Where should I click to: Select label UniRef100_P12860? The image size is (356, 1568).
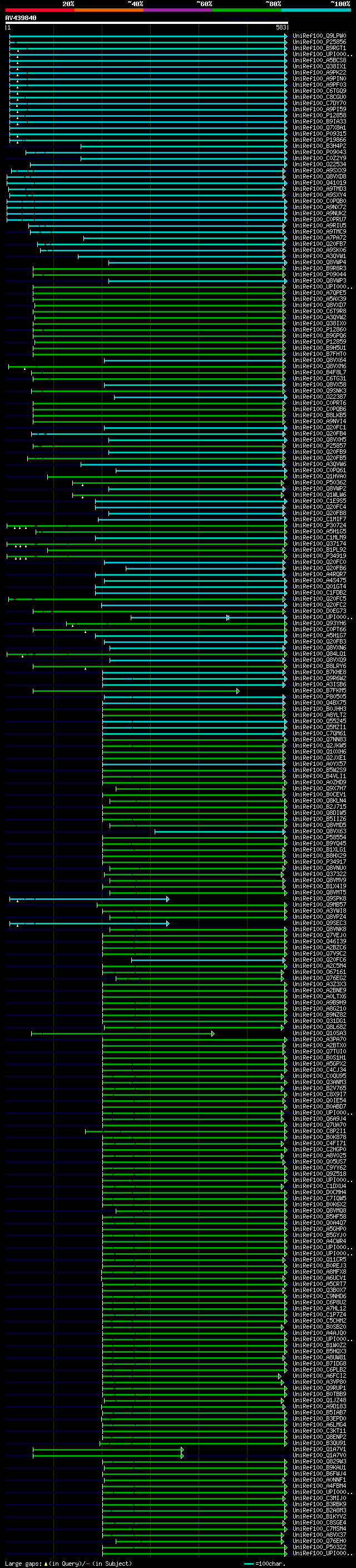coord(319,330)
